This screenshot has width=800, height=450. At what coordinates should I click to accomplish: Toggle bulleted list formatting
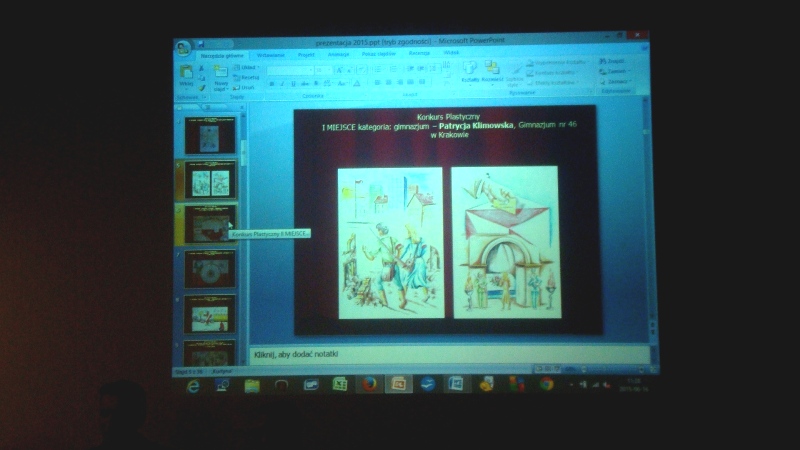pos(379,69)
